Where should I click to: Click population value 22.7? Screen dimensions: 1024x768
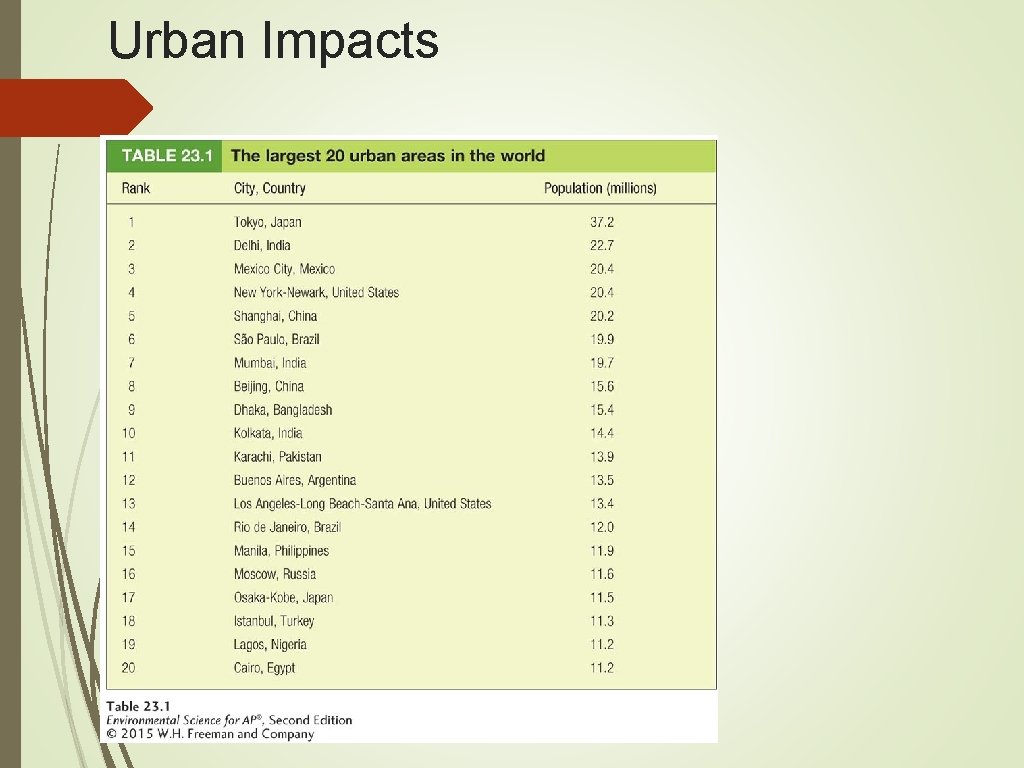coord(601,246)
